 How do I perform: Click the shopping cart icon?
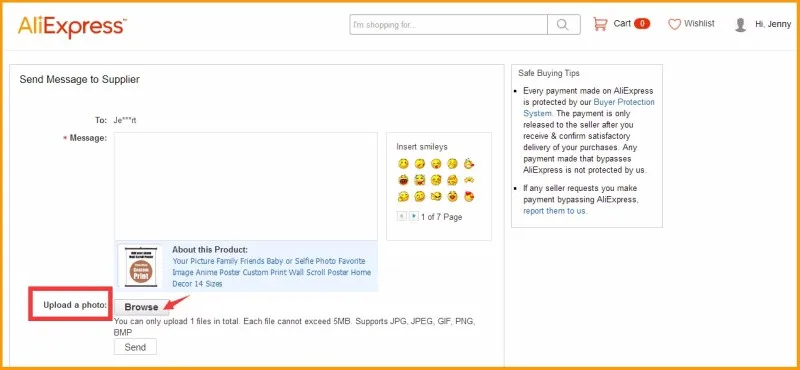[601, 24]
